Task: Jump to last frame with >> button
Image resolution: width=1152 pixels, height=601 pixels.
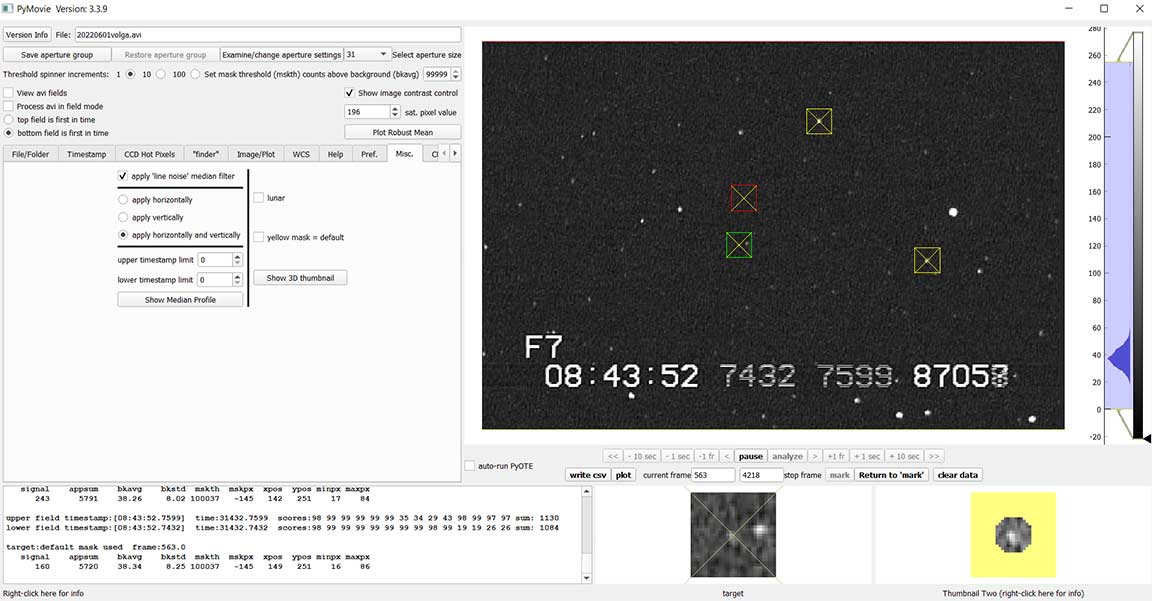Action: (934, 456)
